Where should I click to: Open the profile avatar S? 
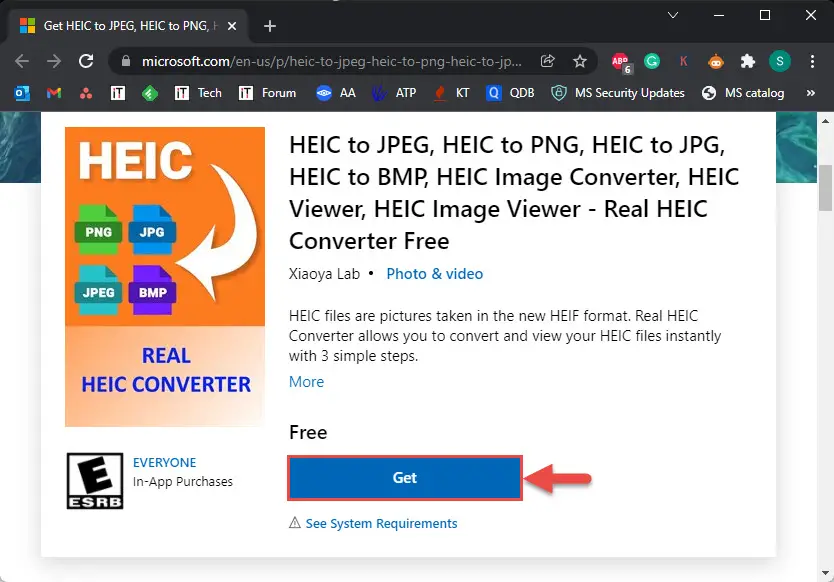tap(780, 61)
